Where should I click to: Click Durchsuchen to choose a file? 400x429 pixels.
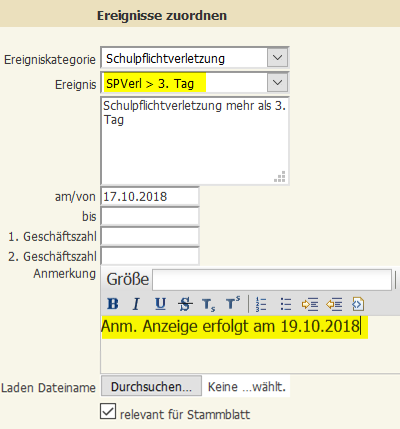(151, 386)
